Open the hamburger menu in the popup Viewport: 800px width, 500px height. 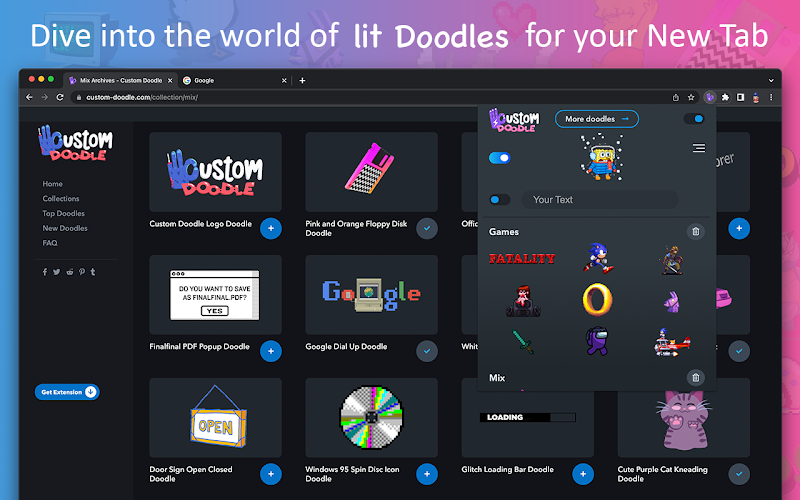pyautogui.click(x=699, y=148)
